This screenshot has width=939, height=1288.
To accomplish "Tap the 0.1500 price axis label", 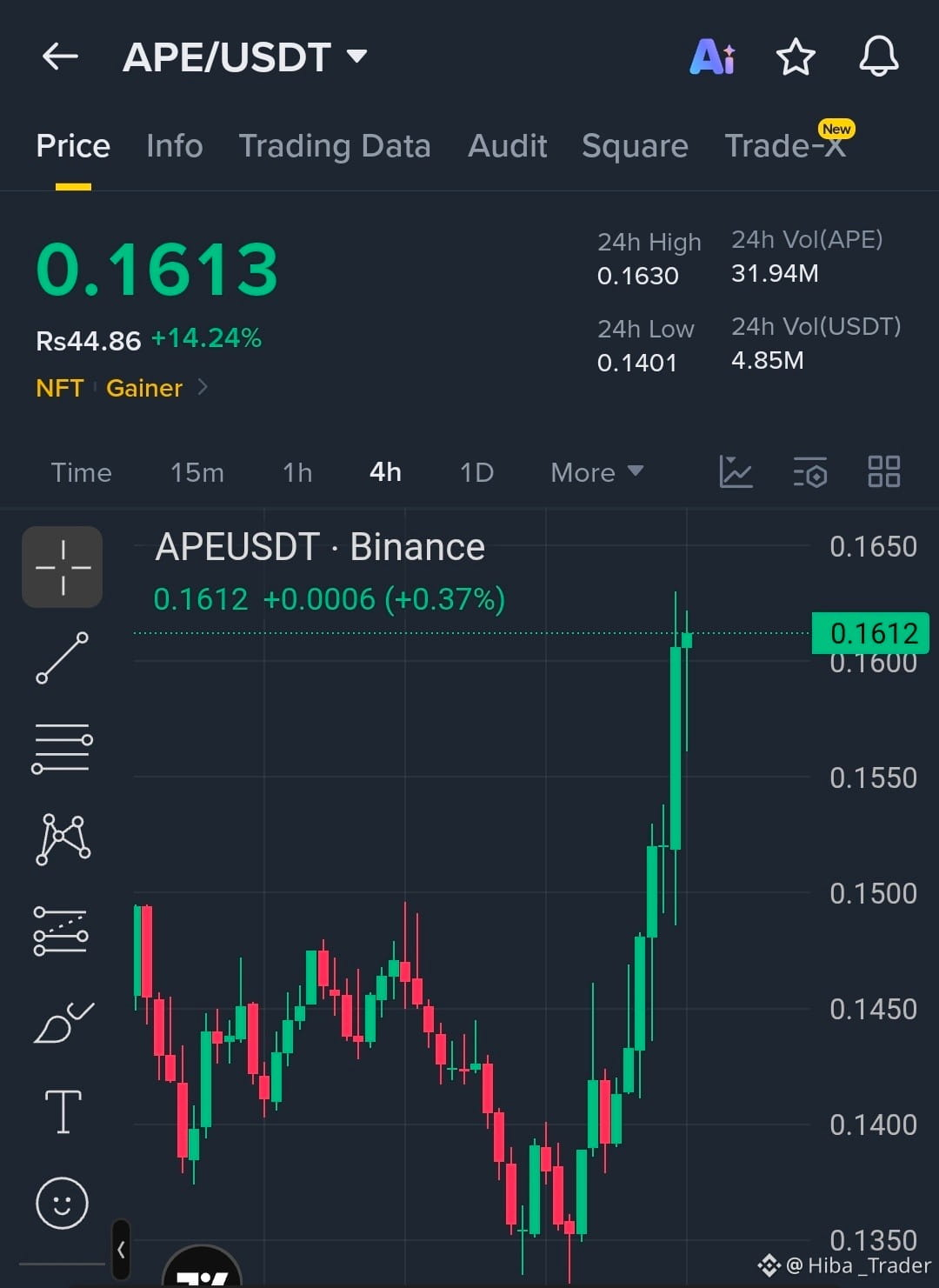I will [873, 893].
